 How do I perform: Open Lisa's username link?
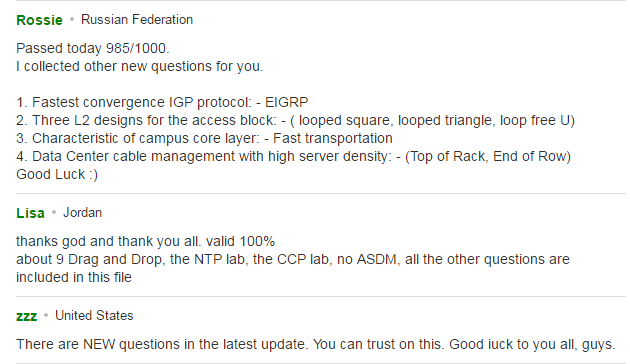point(30,213)
